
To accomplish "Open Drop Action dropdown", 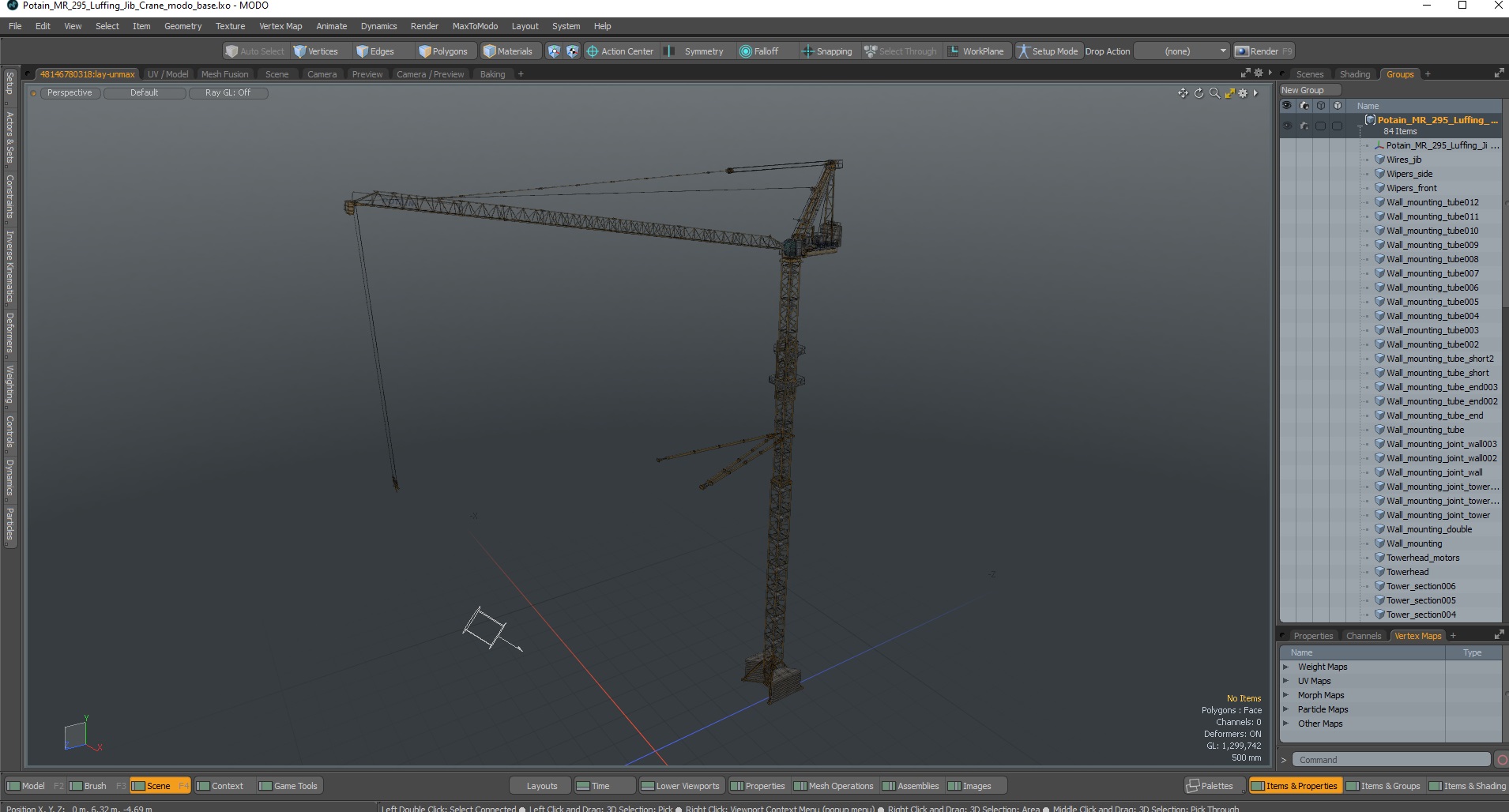I will point(1181,51).
